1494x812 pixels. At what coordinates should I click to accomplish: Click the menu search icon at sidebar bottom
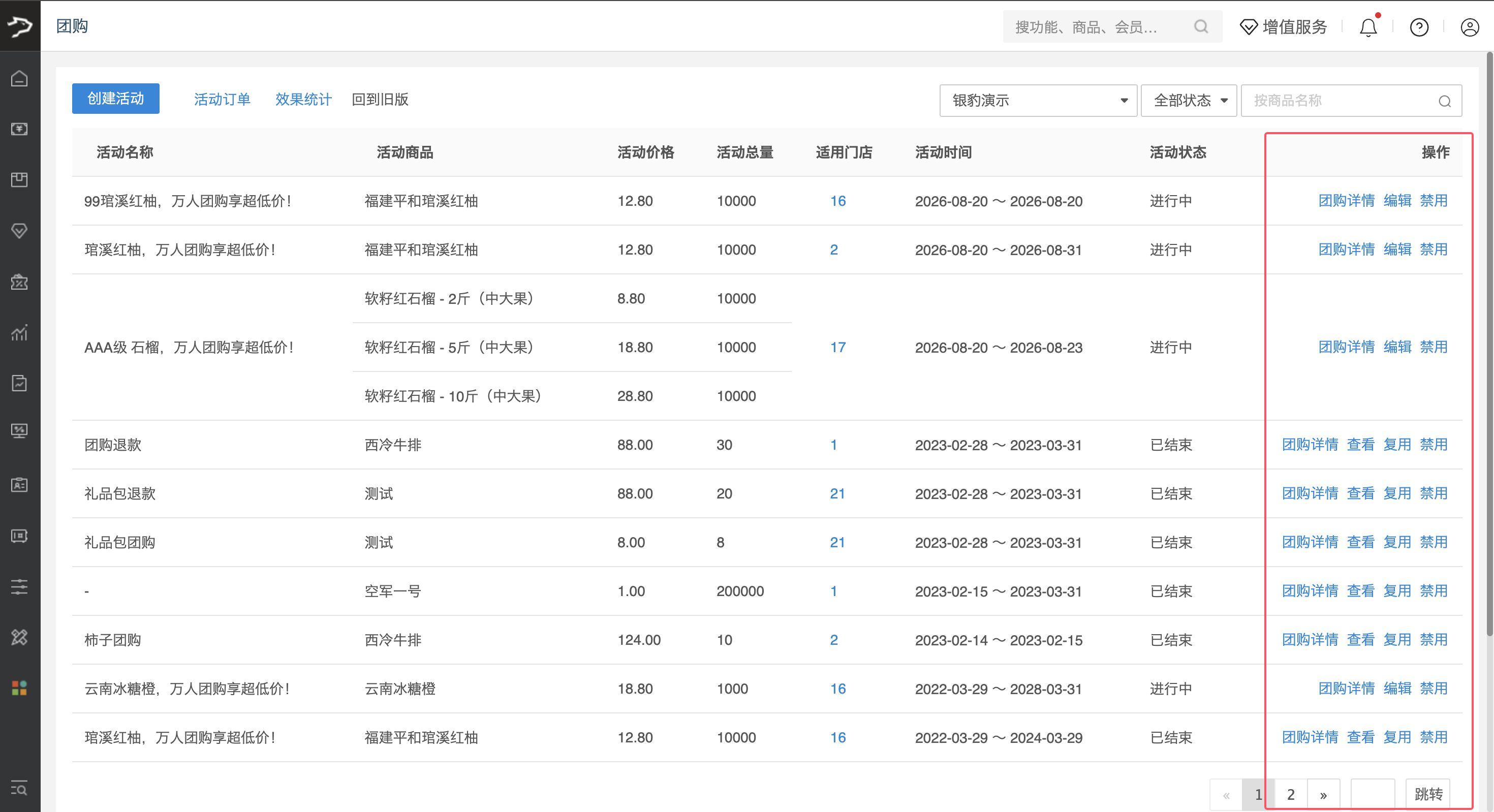point(19,789)
